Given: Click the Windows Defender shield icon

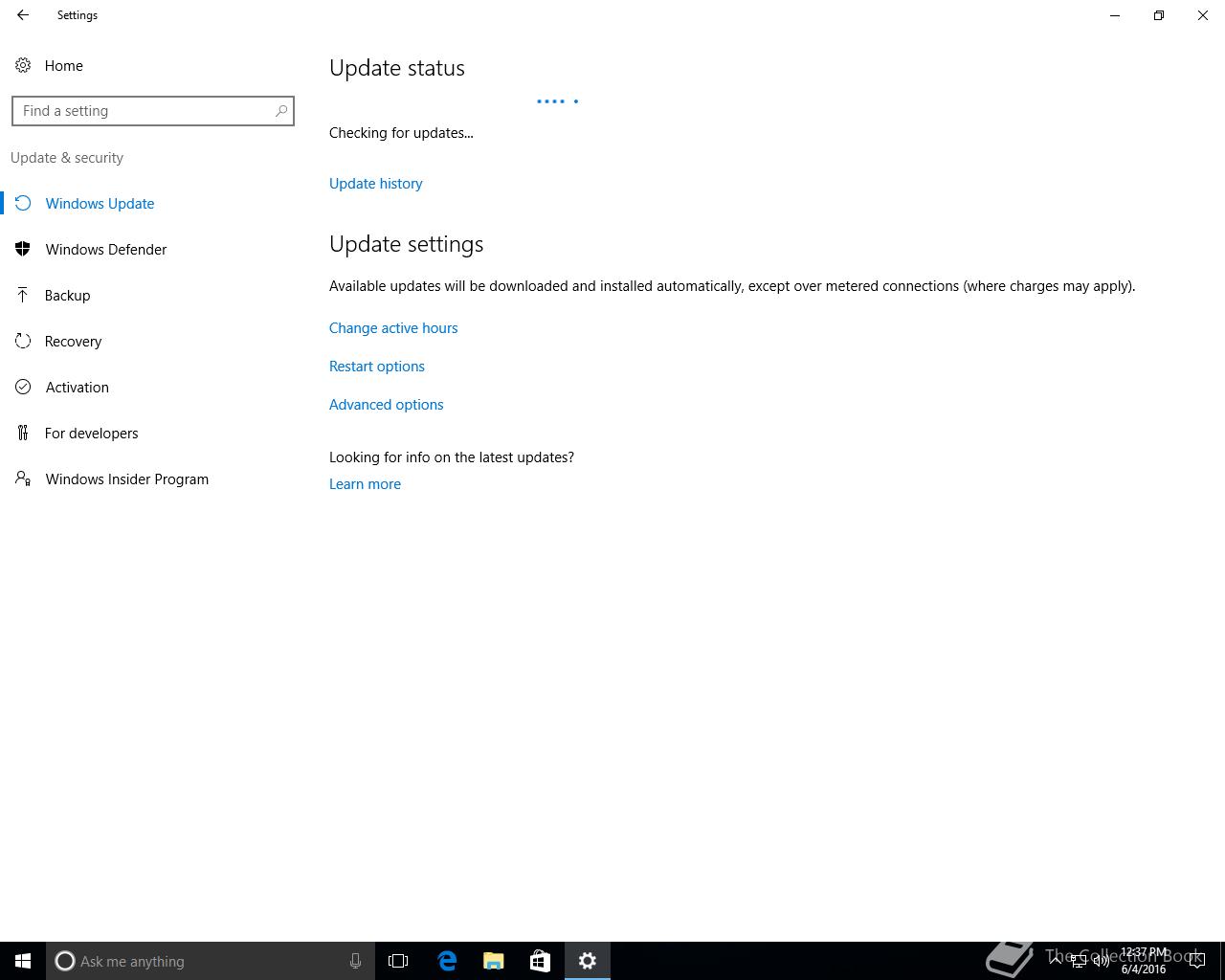Looking at the screenshot, I should pos(23,249).
